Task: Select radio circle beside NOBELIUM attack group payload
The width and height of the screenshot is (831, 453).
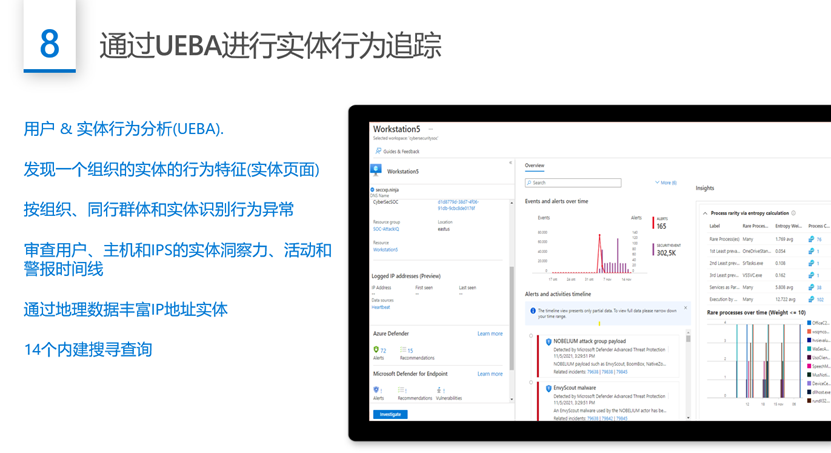Action: [x=531, y=336]
